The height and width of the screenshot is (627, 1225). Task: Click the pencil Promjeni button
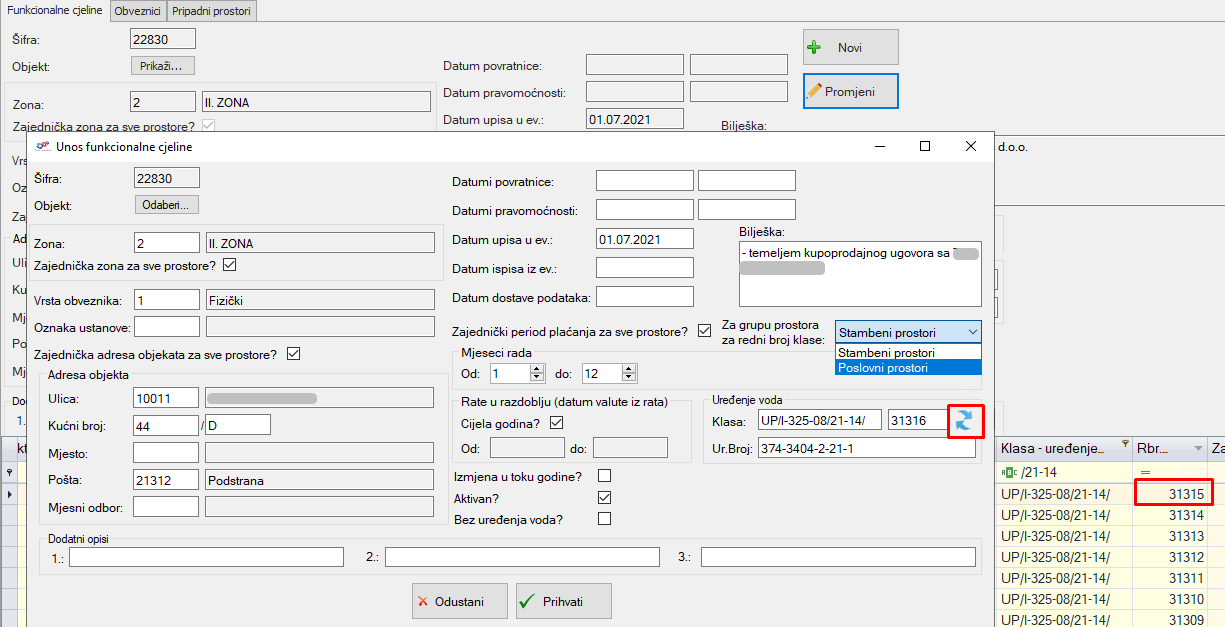point(850,91)
